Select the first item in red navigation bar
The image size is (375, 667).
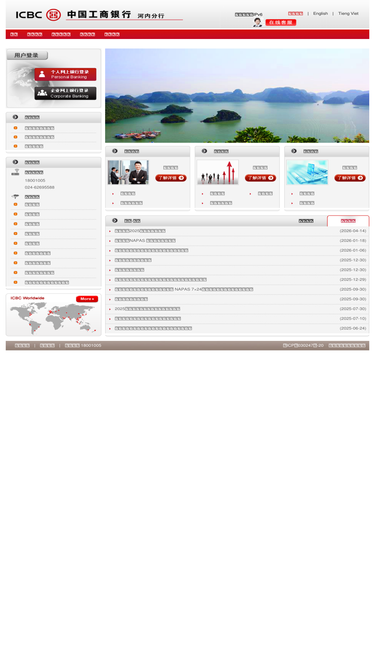click(14, 34)
